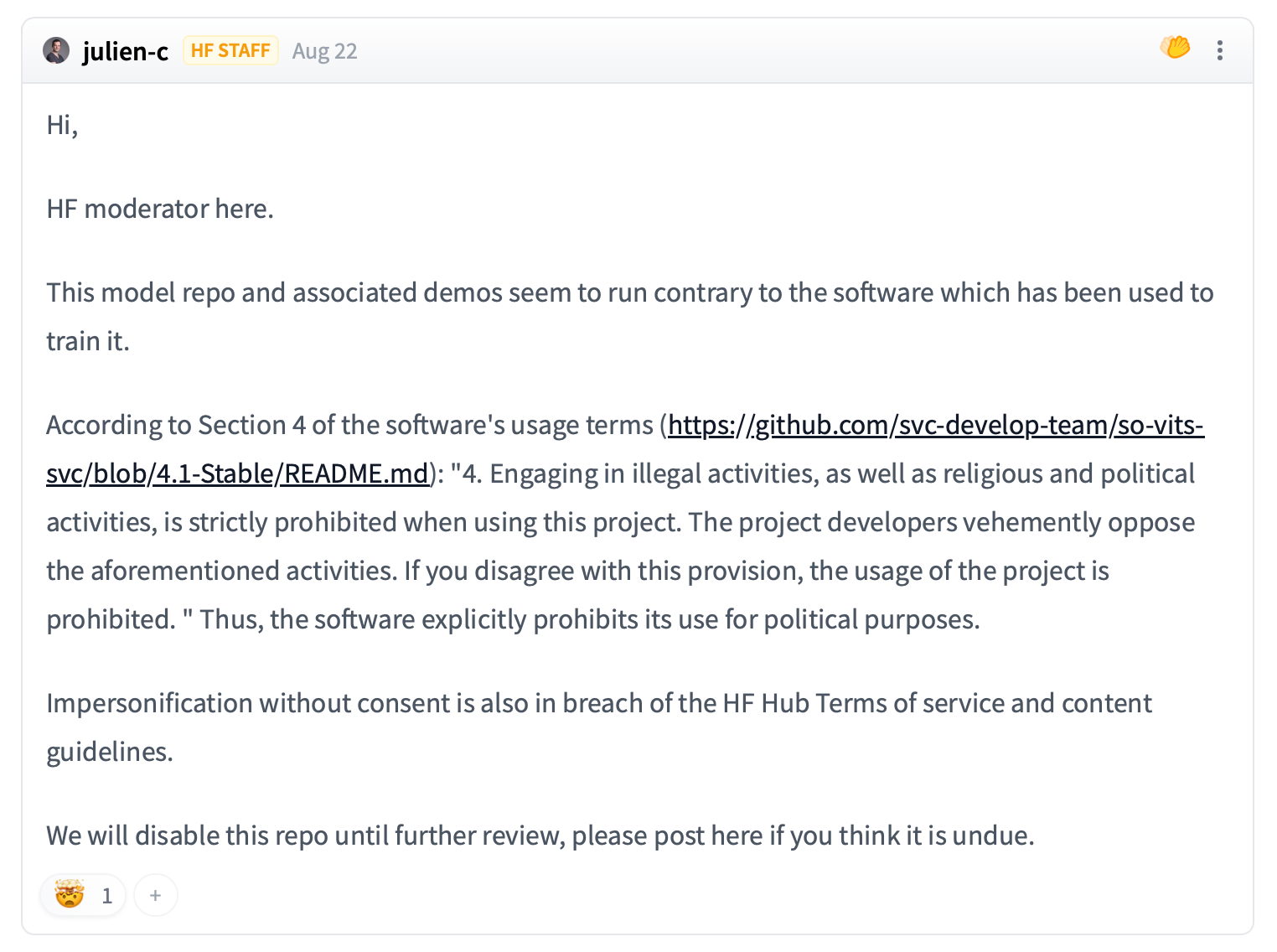
Task: Click the HF STAFF badge
Action: click(230, 50)
